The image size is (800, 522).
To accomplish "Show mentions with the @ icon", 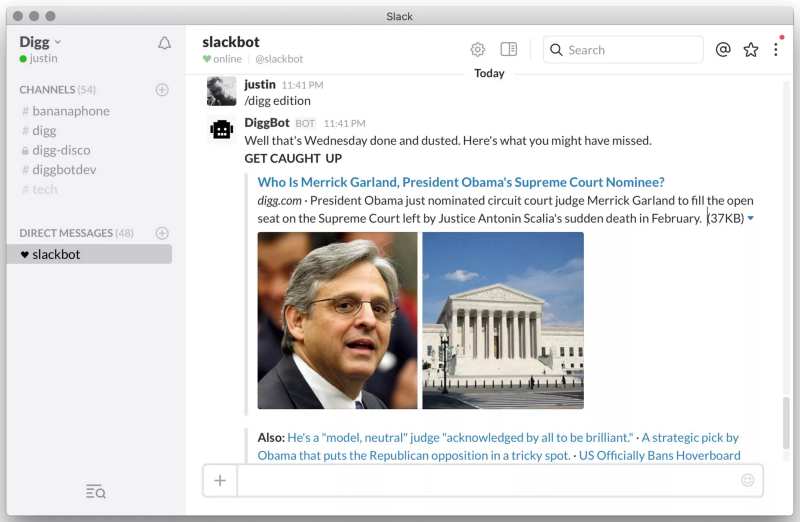I will [x=723, y=49].
